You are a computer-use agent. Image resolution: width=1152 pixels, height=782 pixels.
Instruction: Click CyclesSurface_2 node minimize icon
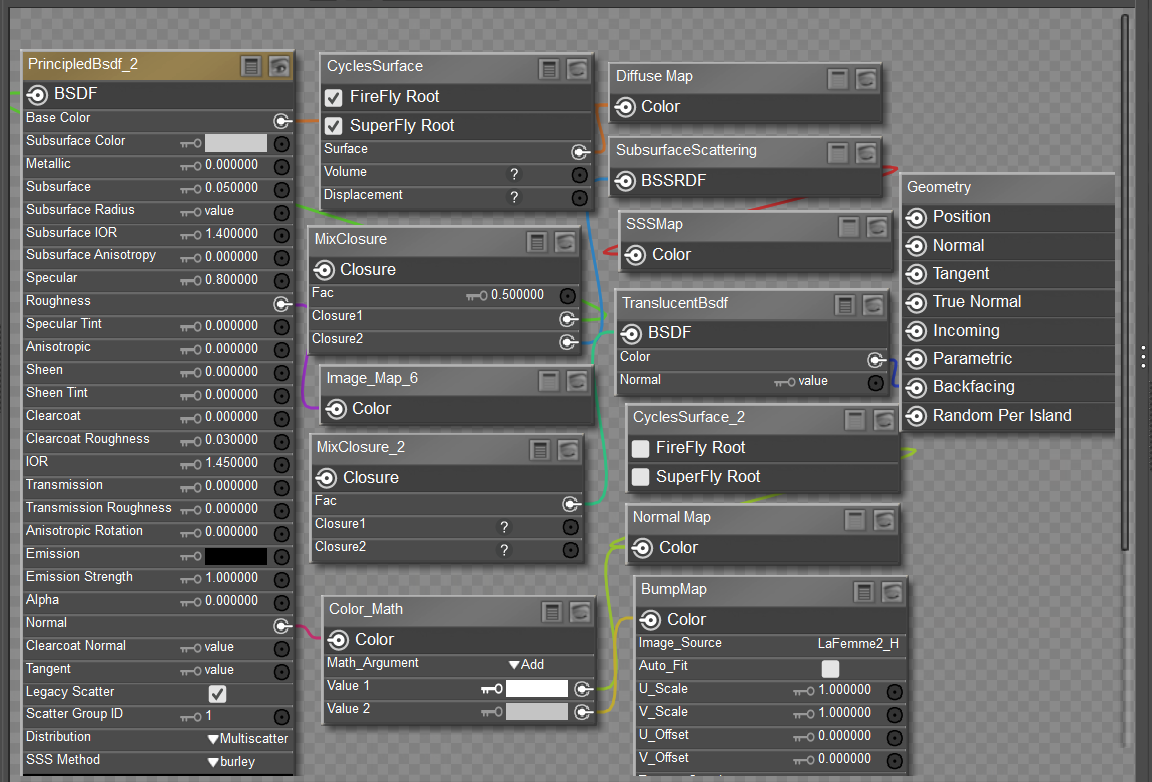[x=854, y=420]
